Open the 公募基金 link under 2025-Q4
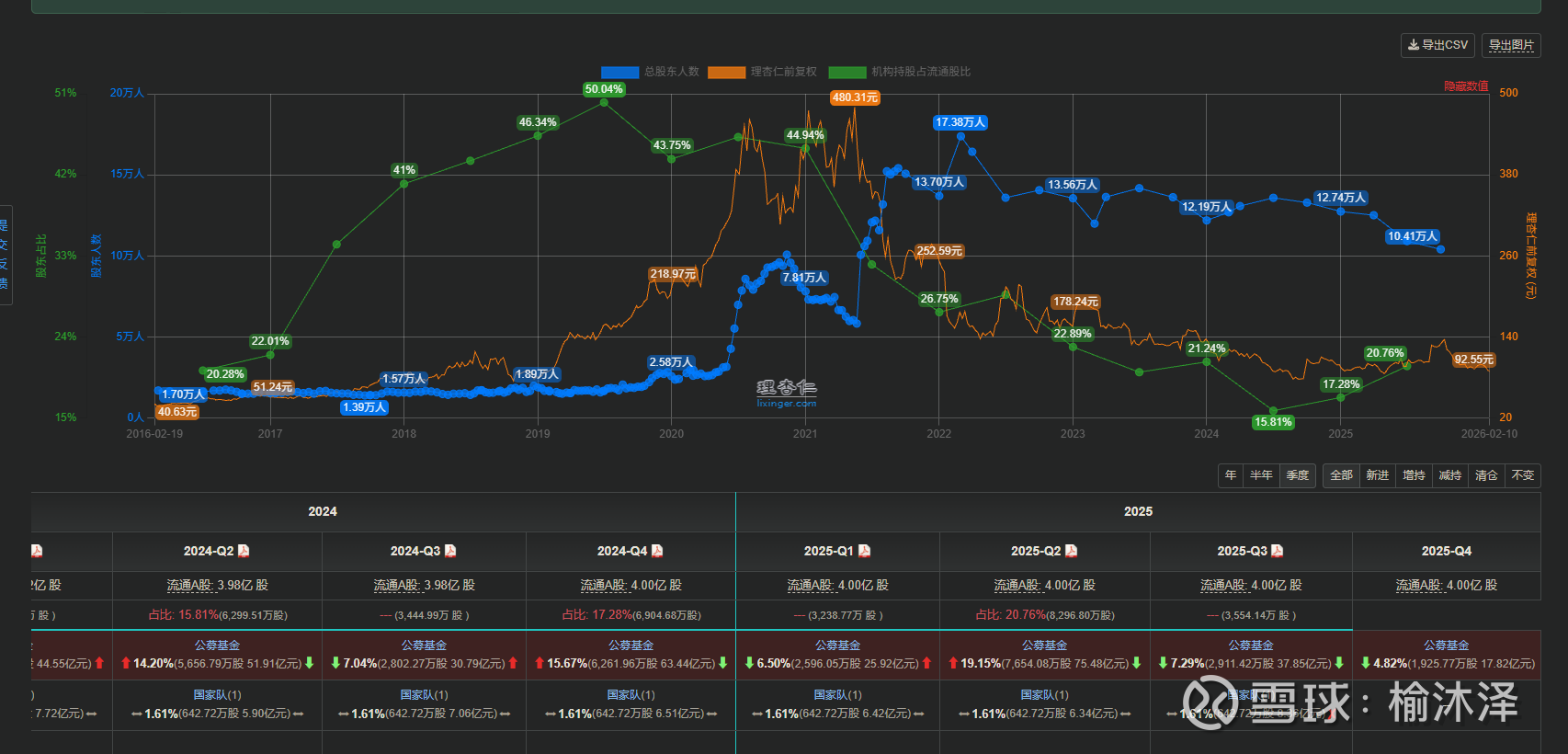1568x754 pixels. click(x=1447, y=645)
